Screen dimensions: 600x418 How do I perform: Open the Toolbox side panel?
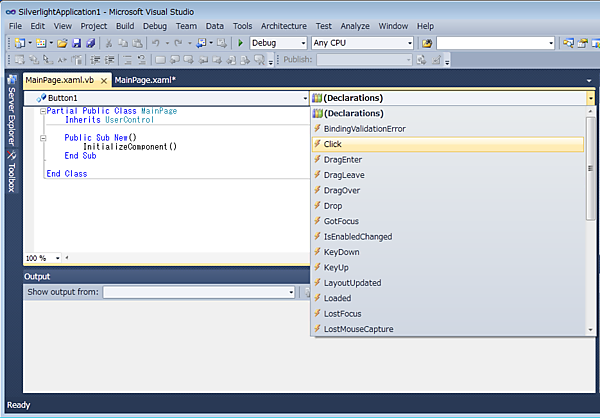pyautogui.click(x=11, y=172)
